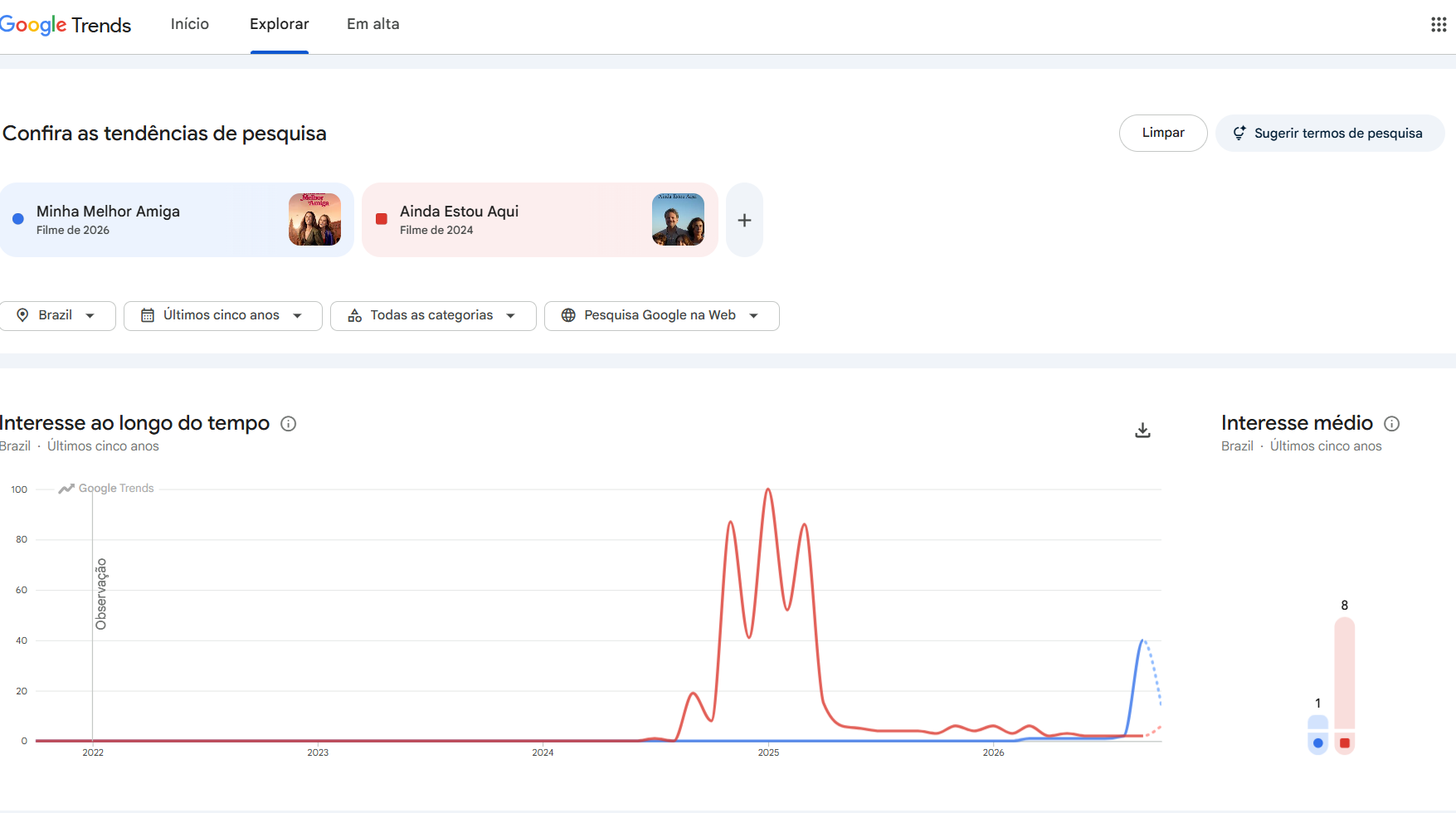The image size is (1456, 813).
Task: Click the info icon beside Interesse médio
Action: click(x=1392, y=424)
